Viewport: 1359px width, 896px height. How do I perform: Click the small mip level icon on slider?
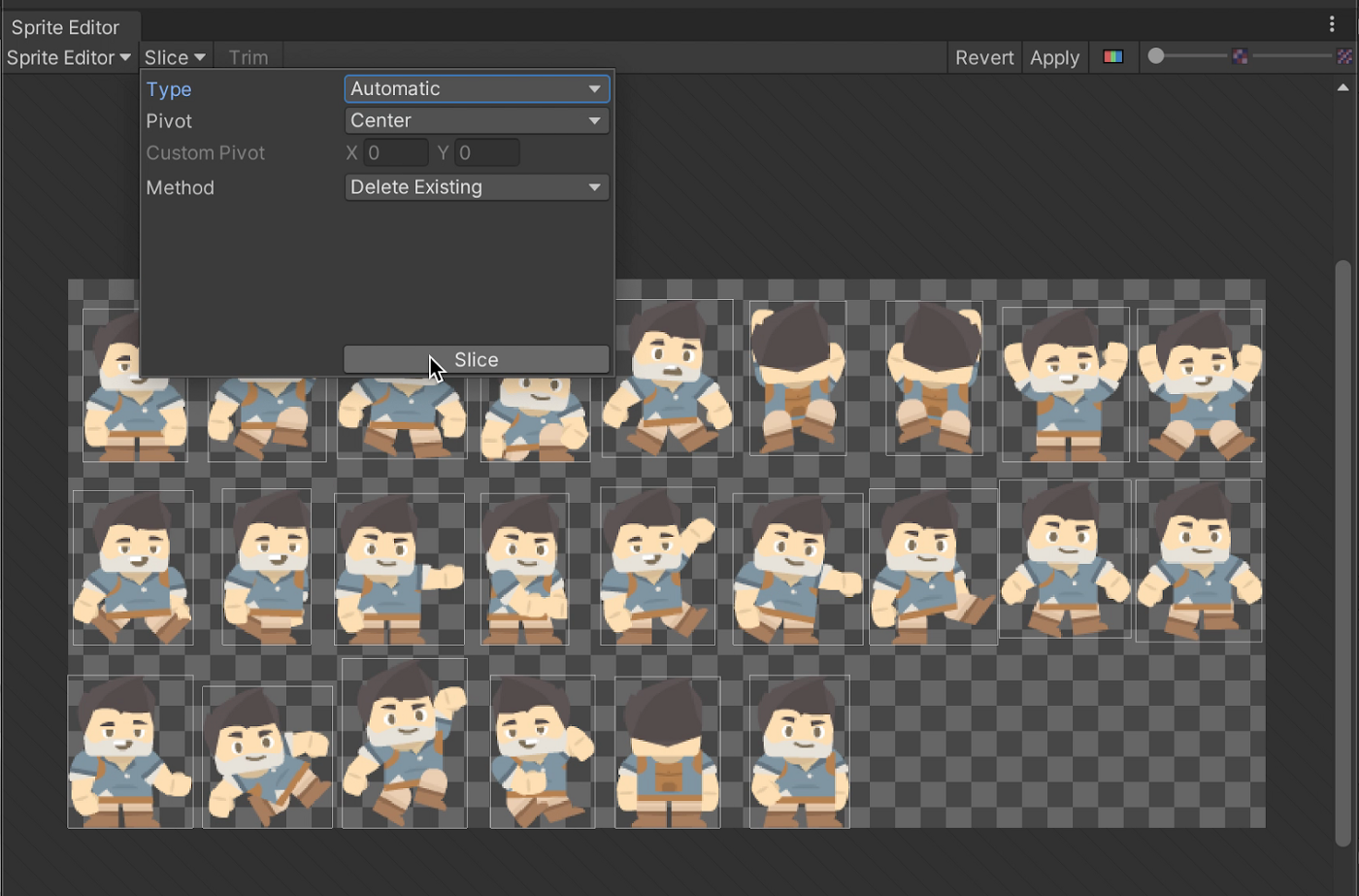pos(1240,56)
